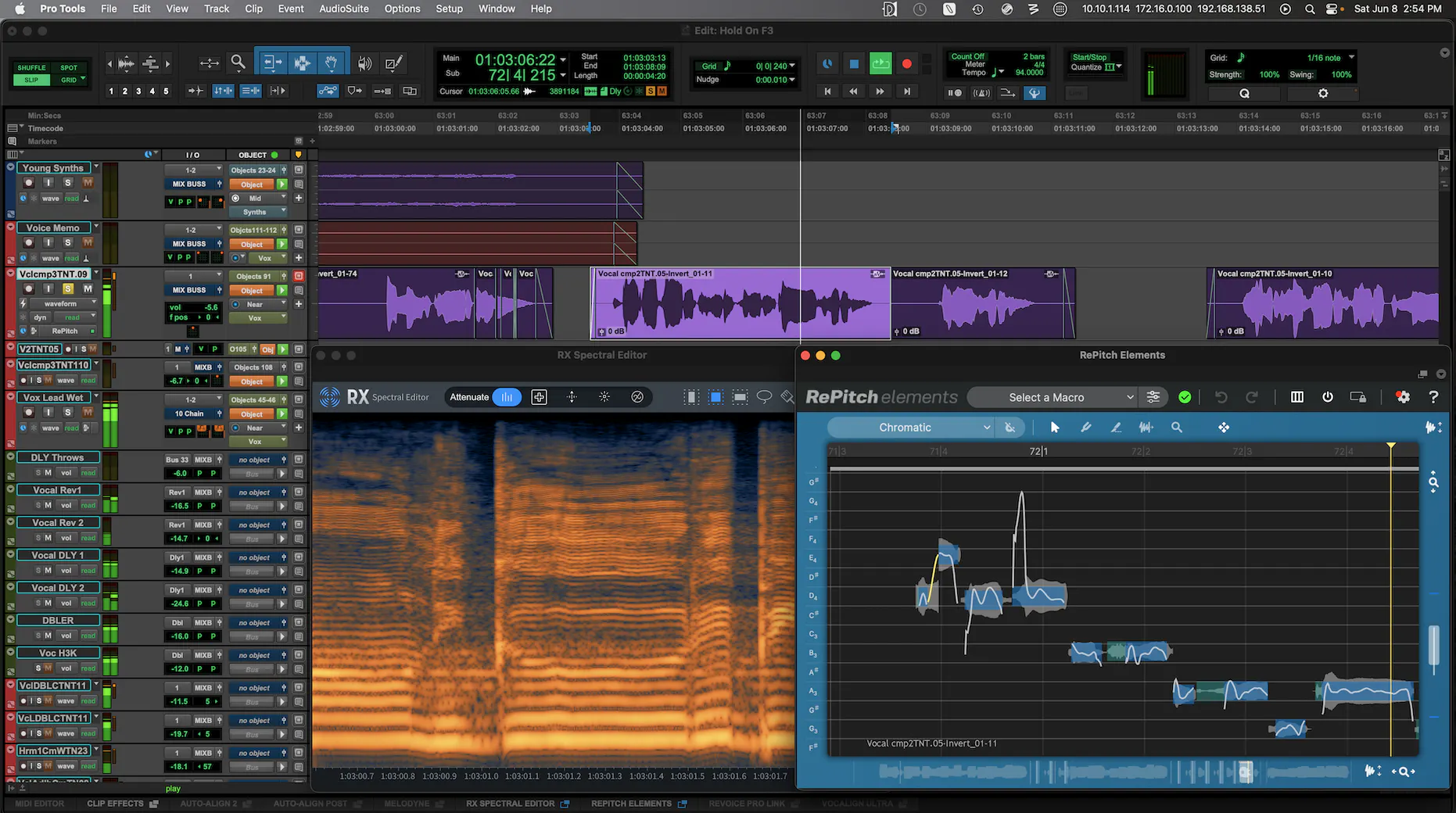The height and width of the screenshot is (813, 1456).
Task: Expand the 1/16 note grid dropdown
Action: tap(1329, 58)
